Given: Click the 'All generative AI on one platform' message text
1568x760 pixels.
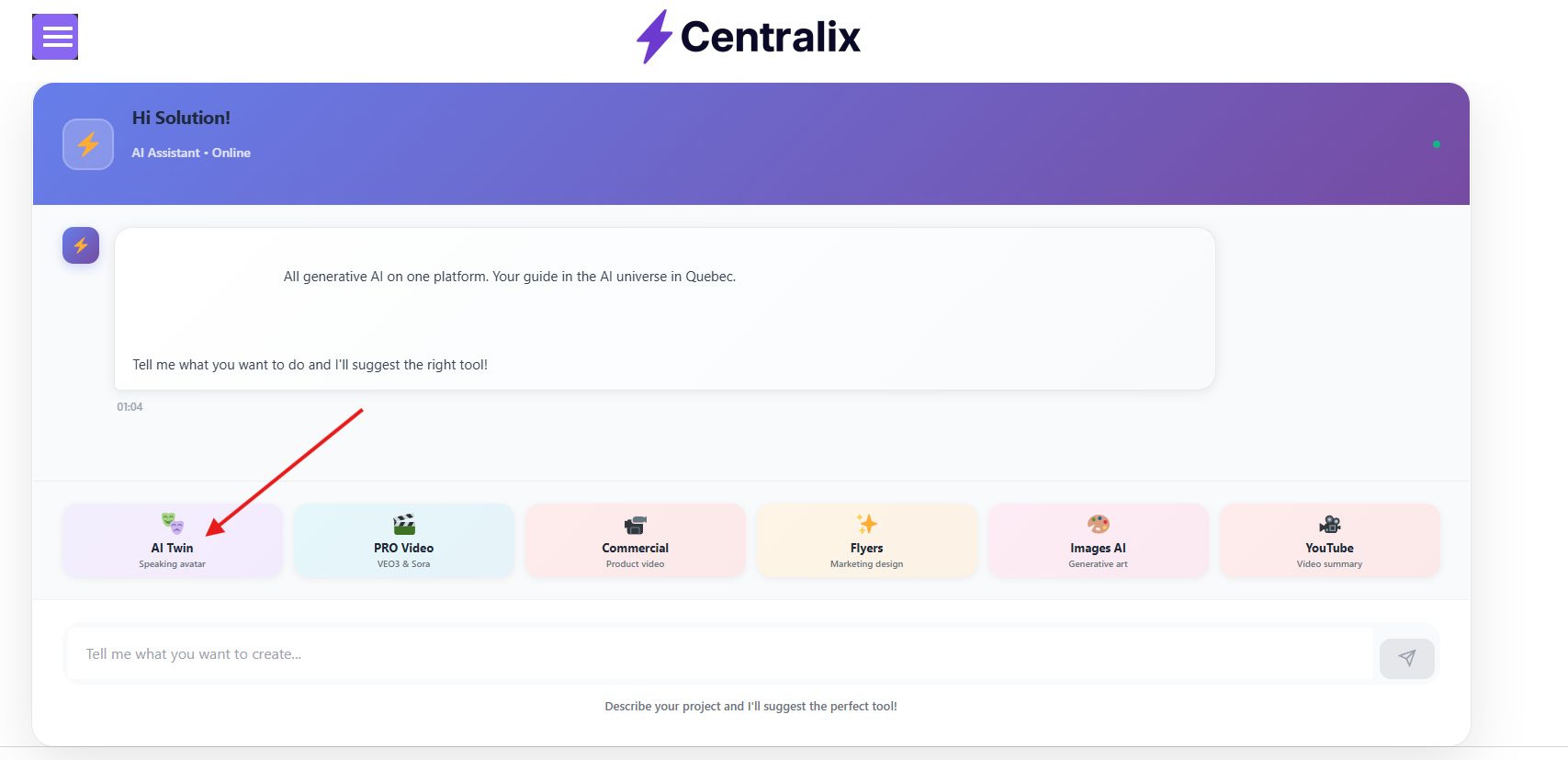Looking at the screenshot, I should 510,277.
